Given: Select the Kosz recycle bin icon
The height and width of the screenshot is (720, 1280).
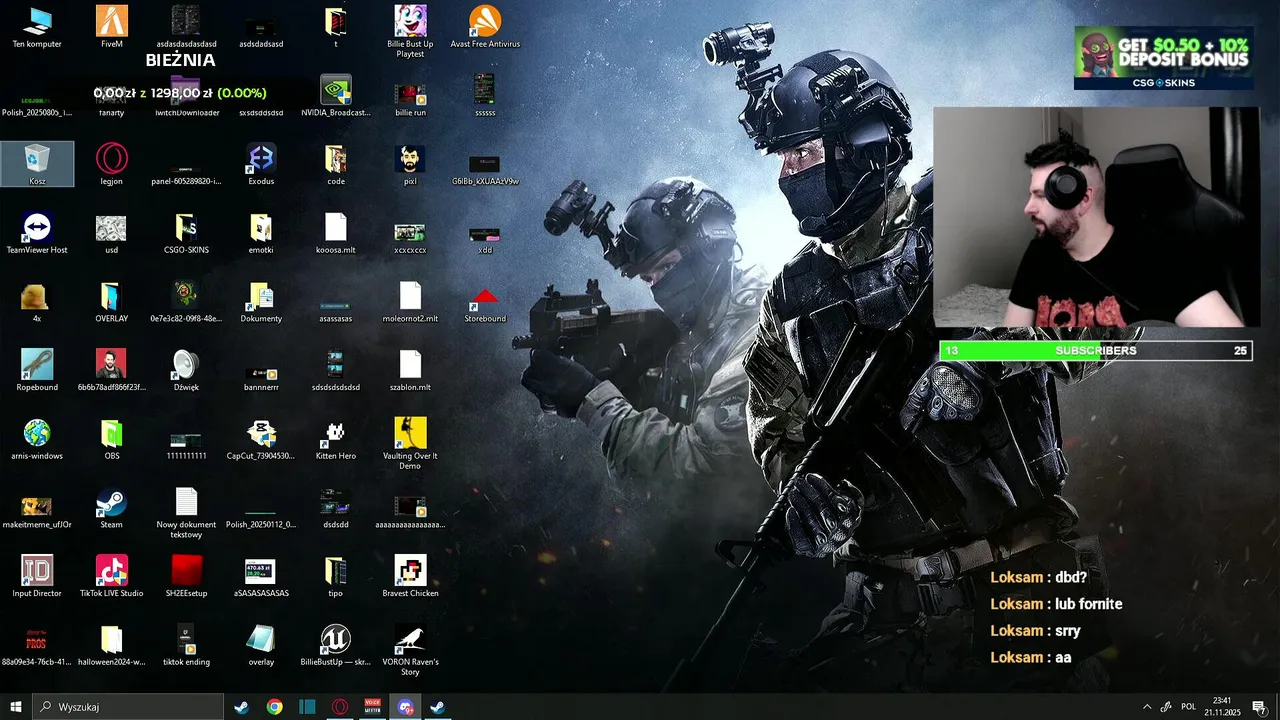Looking at the screenshot, I should pos(37,164).
